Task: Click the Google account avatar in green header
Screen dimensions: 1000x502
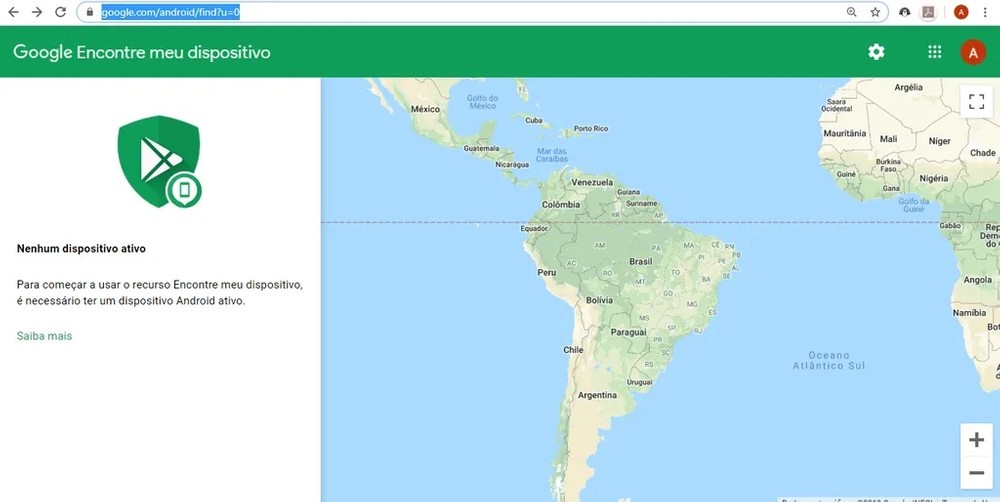Action: click(973, 52)
